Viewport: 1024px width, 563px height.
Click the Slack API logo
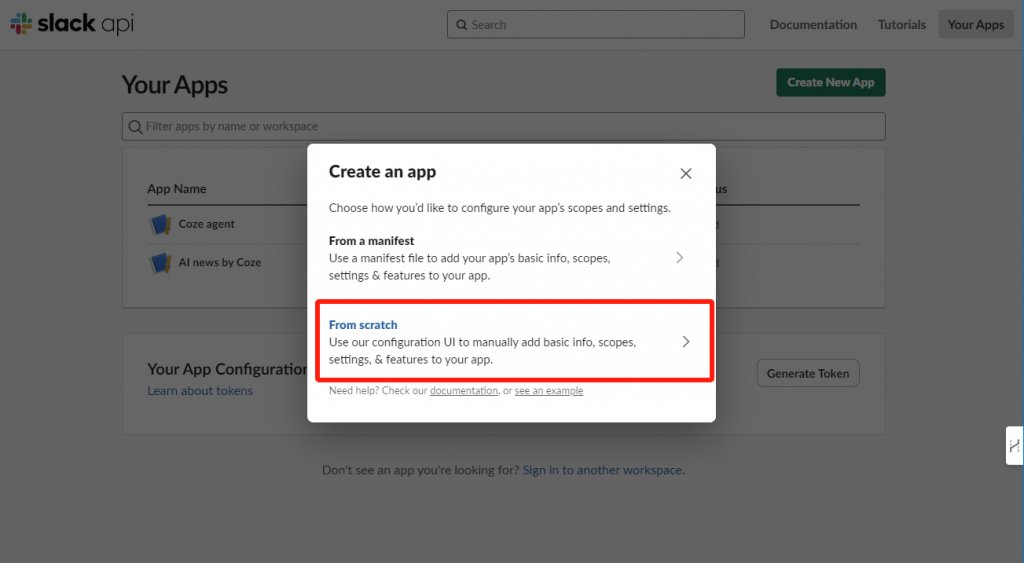coord(72,24)
